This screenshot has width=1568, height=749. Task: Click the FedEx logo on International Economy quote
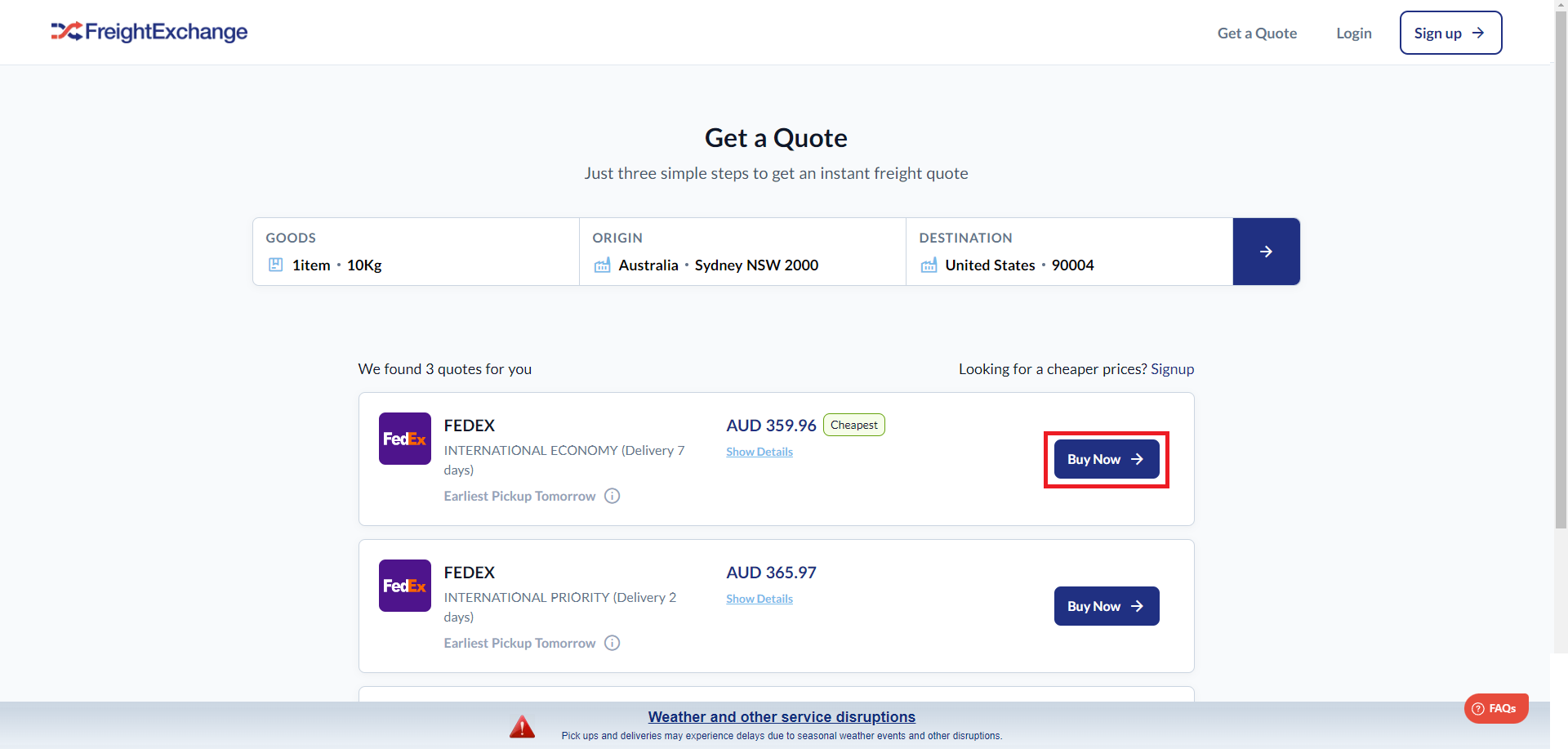[x=405, y=439]
